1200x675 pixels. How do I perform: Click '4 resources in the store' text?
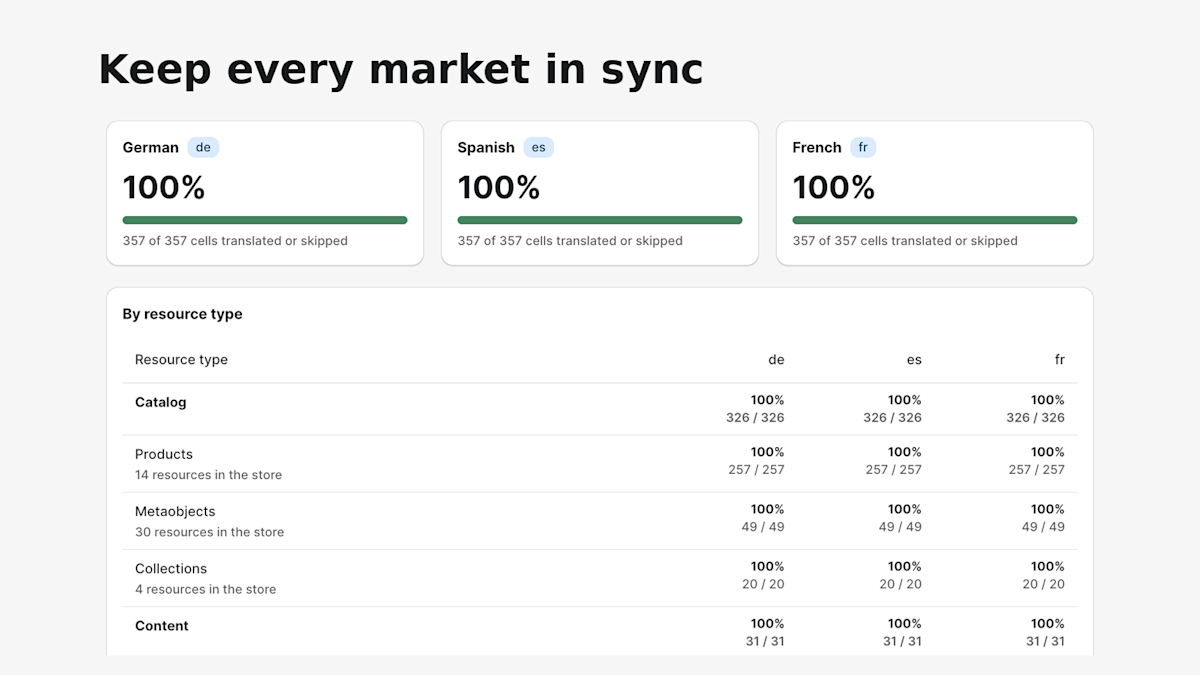click(x=205, y=589)
